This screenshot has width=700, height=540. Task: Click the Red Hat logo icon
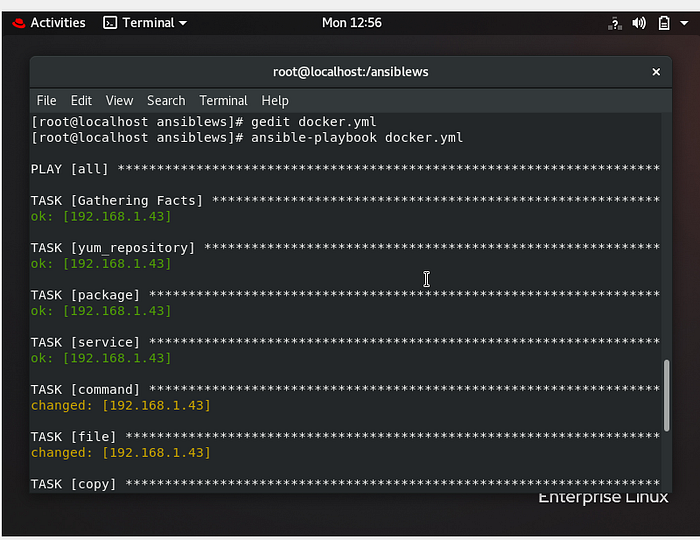point(19,23)
